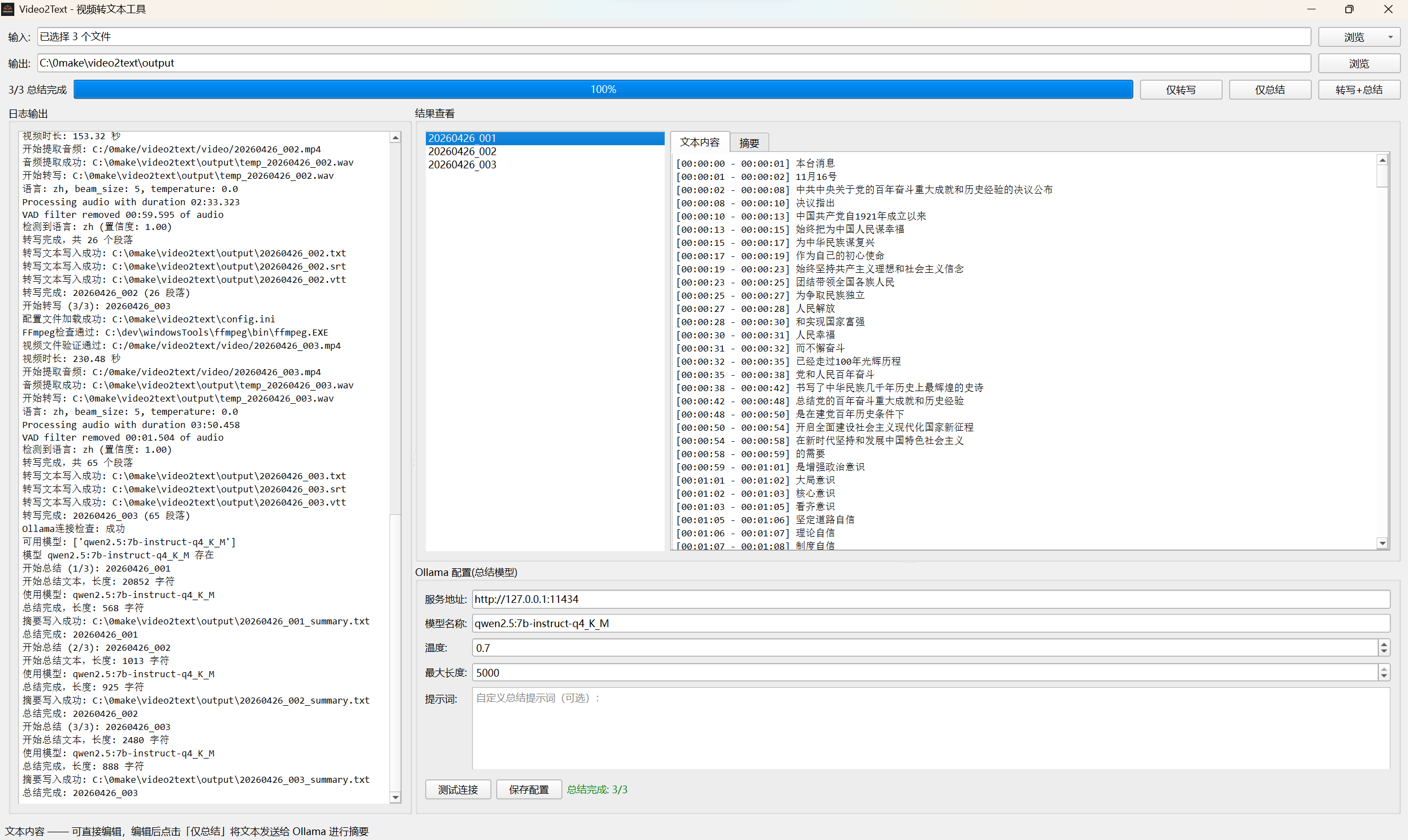This screenshot has width=1408, height=840.
Task: Decrease temperature with the down stepper arrow
Action: 1384,651
